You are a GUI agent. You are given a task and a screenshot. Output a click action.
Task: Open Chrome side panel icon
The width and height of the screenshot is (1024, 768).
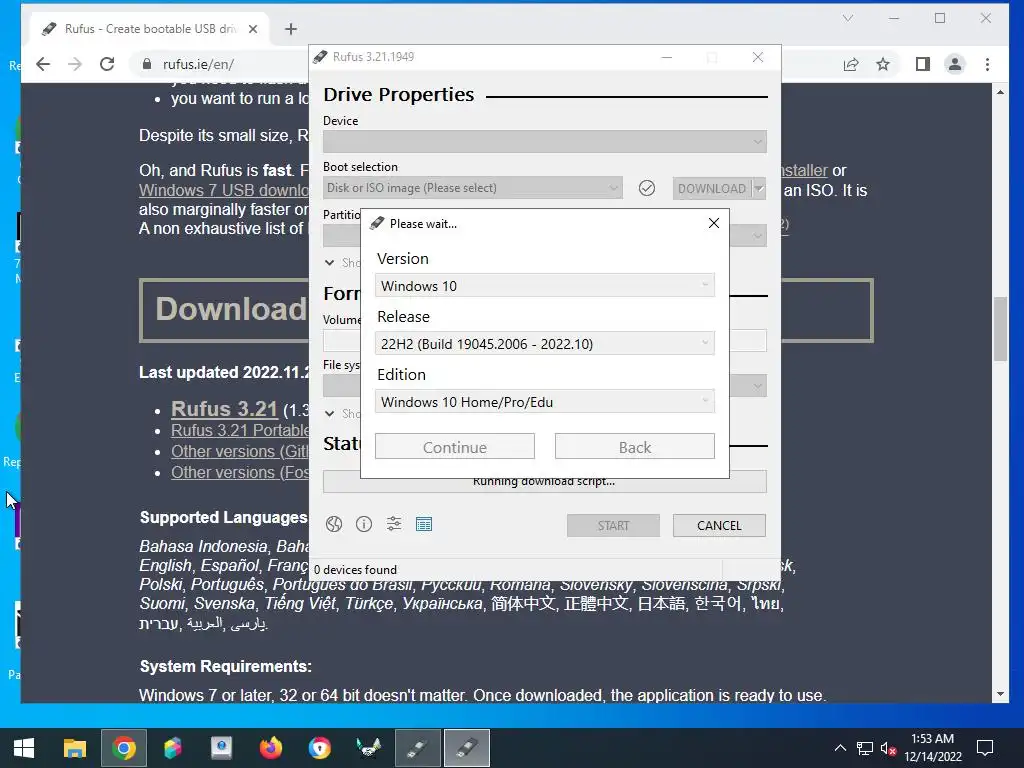pyautogui.click(x=922, y=64)
